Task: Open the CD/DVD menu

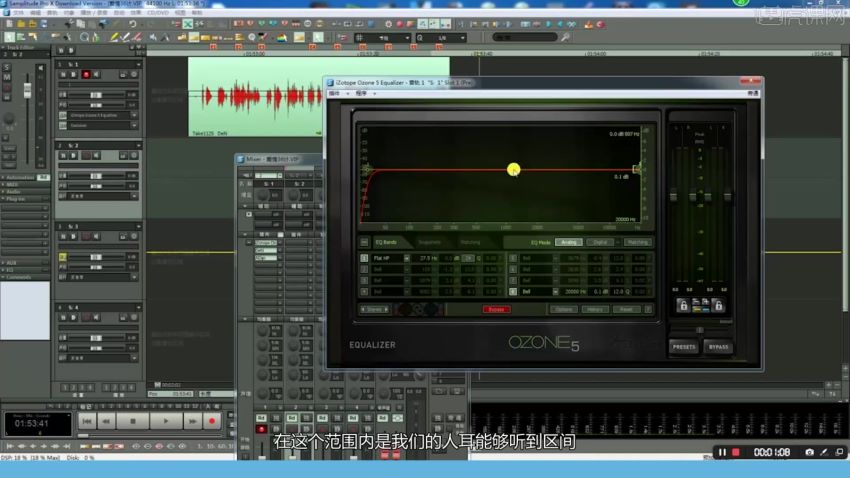Action: pos(158,12)
